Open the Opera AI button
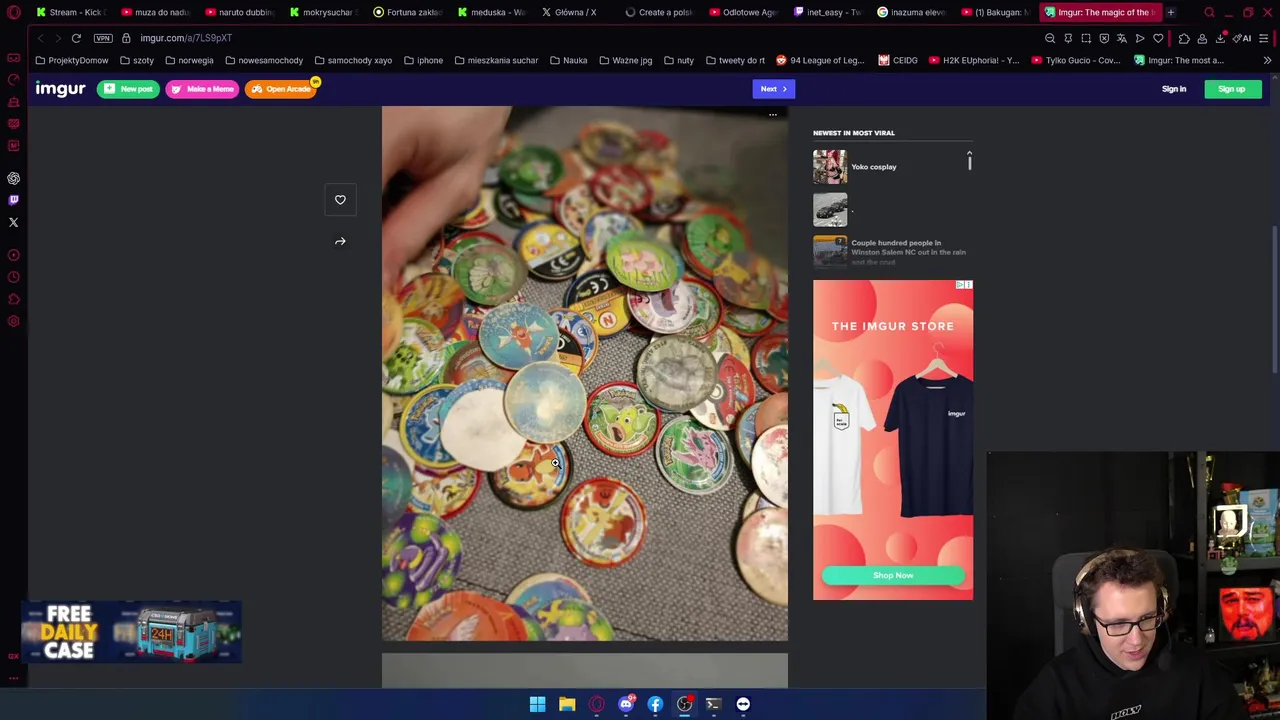The height and width of the screenshot is (720, 1280). pyautogui.click(x=1243, y=38)
